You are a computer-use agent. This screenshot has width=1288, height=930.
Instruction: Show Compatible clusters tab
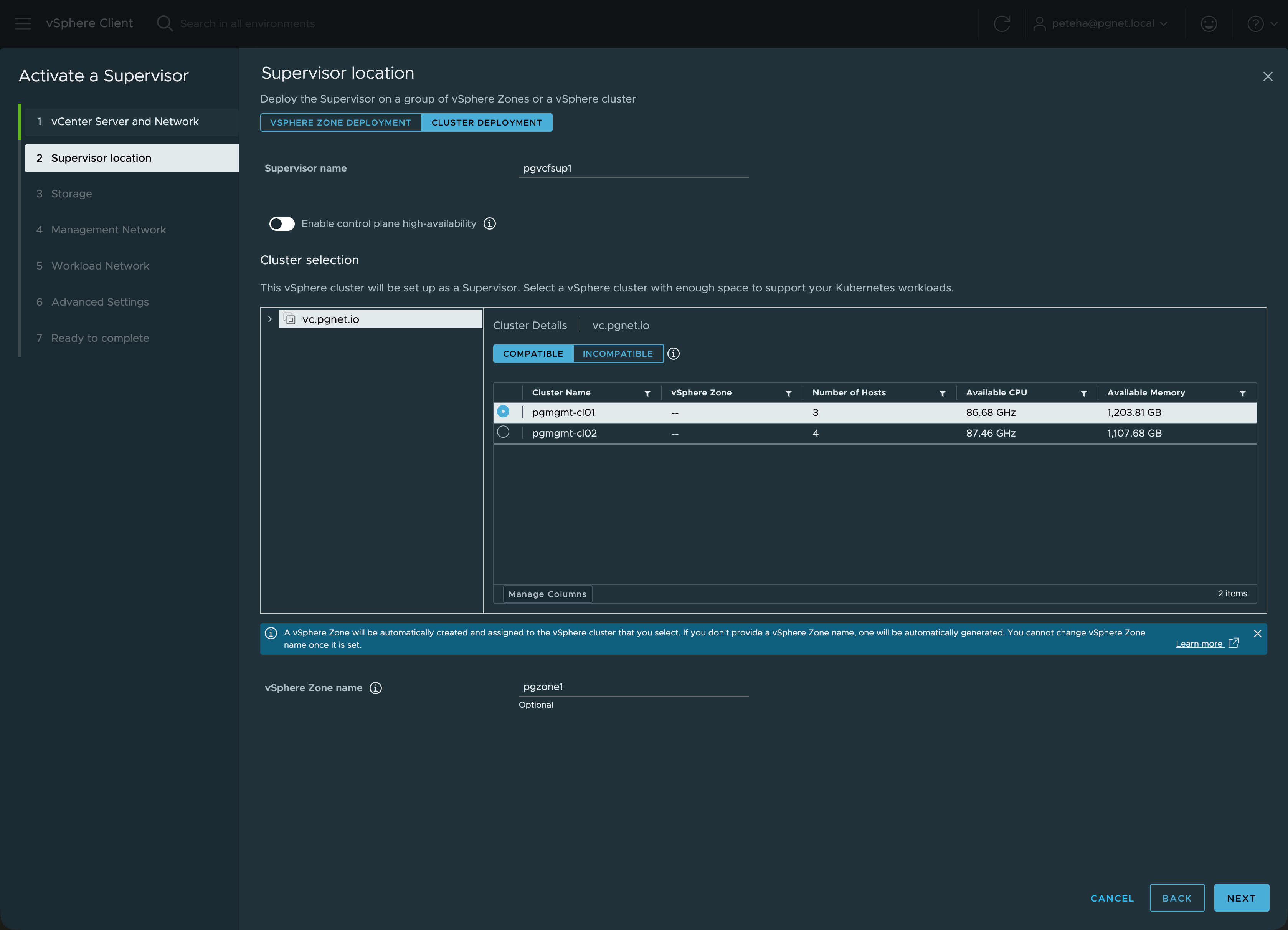point(533,354)
